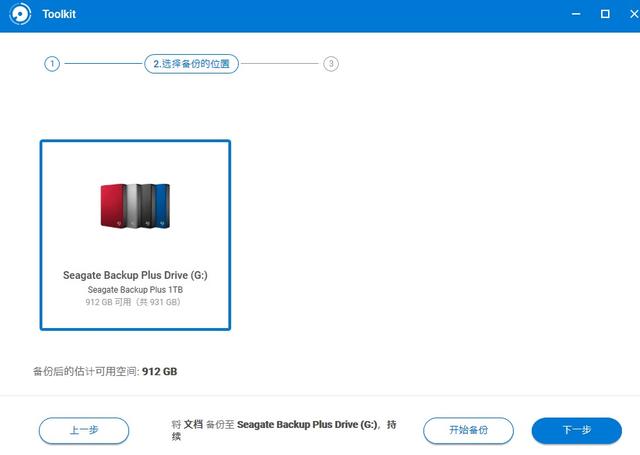Select step 2 选择备份的位置 indicator
This screenshot has width=640, height=455.
191,64
